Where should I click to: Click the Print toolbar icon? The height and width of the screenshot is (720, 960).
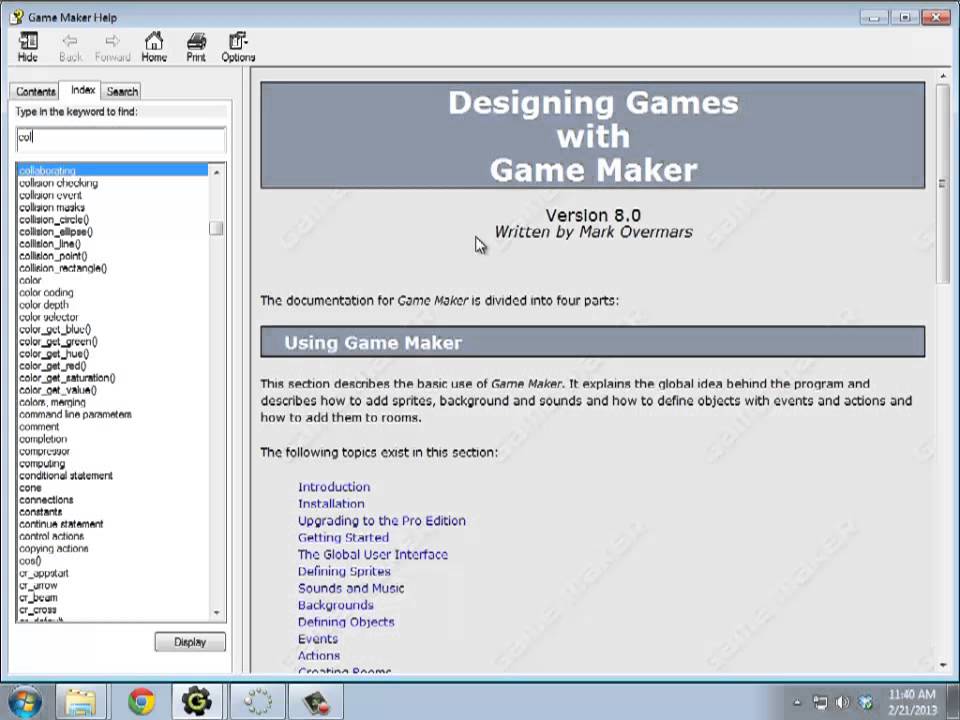(x=196, y=47)
